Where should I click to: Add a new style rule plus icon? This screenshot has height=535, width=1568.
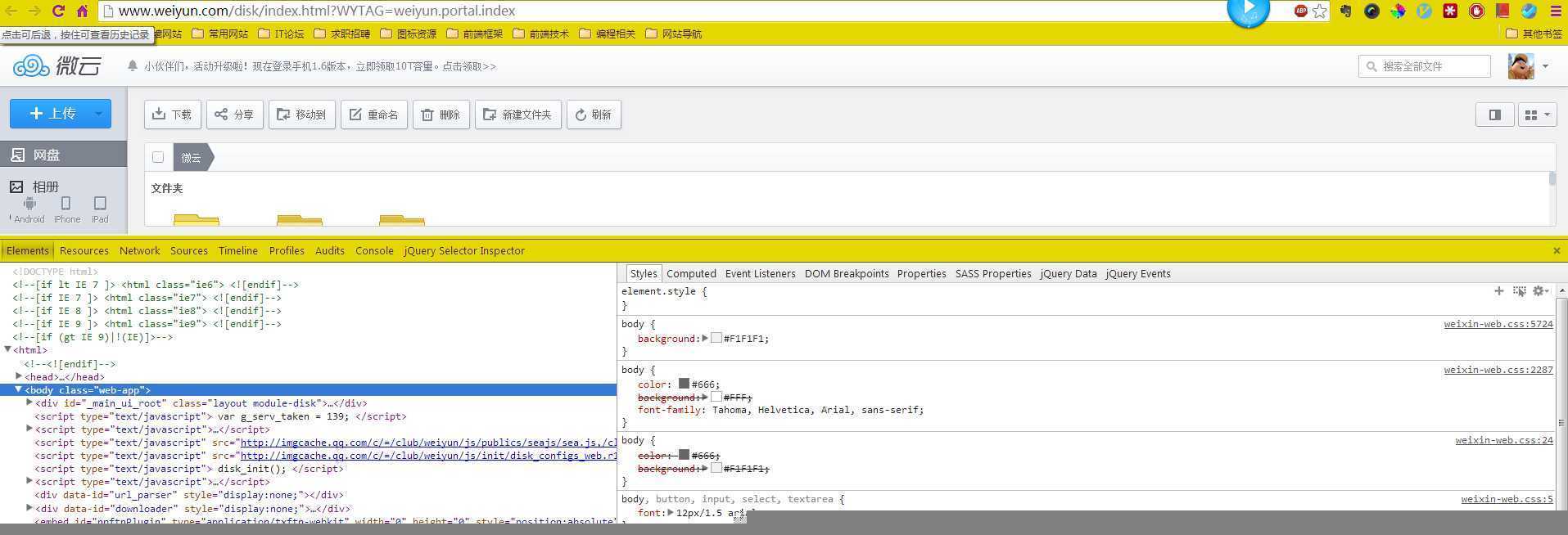click(1498, 291)
